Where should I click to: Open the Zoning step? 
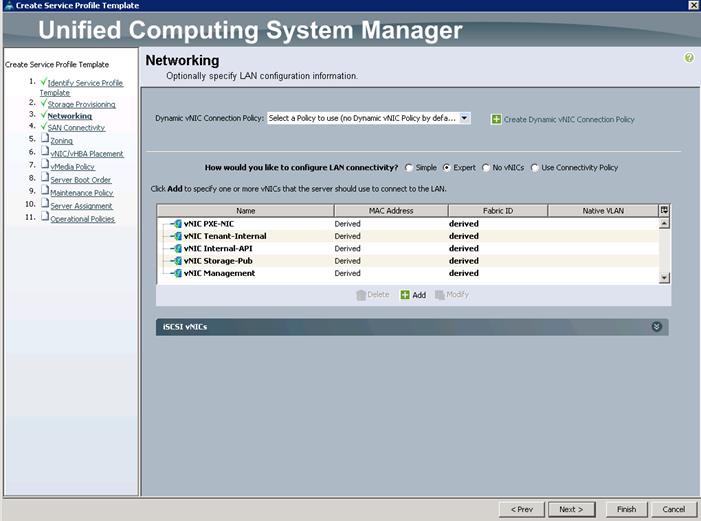pos(61,140)
